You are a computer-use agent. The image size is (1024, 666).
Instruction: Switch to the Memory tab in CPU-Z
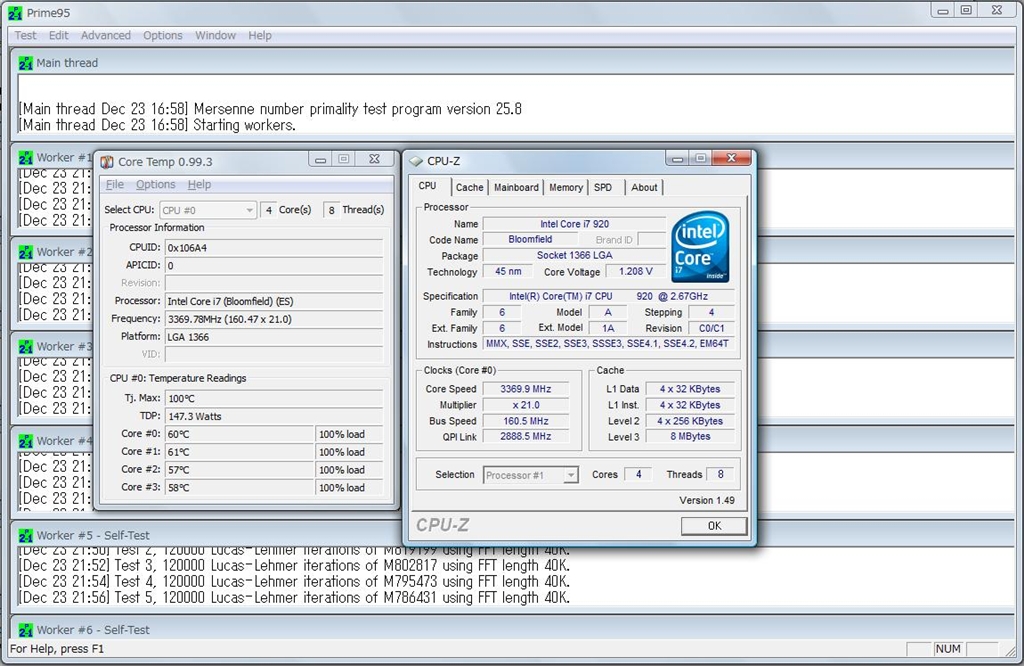click(x=566, y=187)
